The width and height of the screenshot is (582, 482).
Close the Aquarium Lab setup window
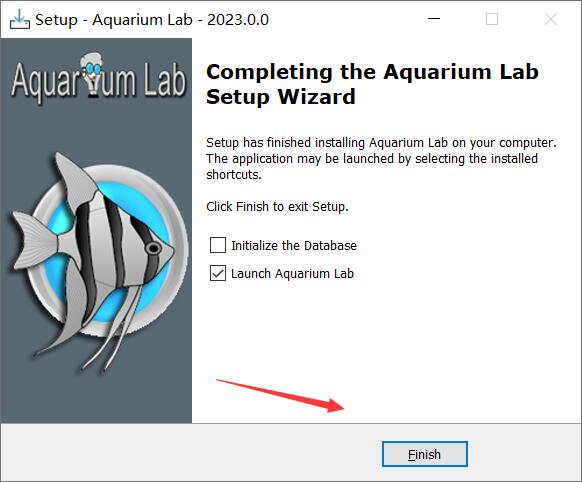[x=550, y=19]
